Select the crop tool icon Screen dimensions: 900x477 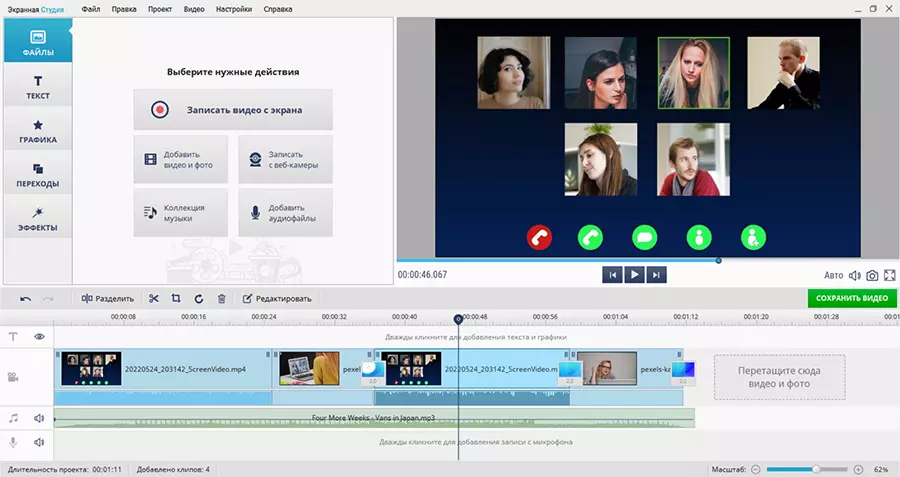click(x=176, y=298)
